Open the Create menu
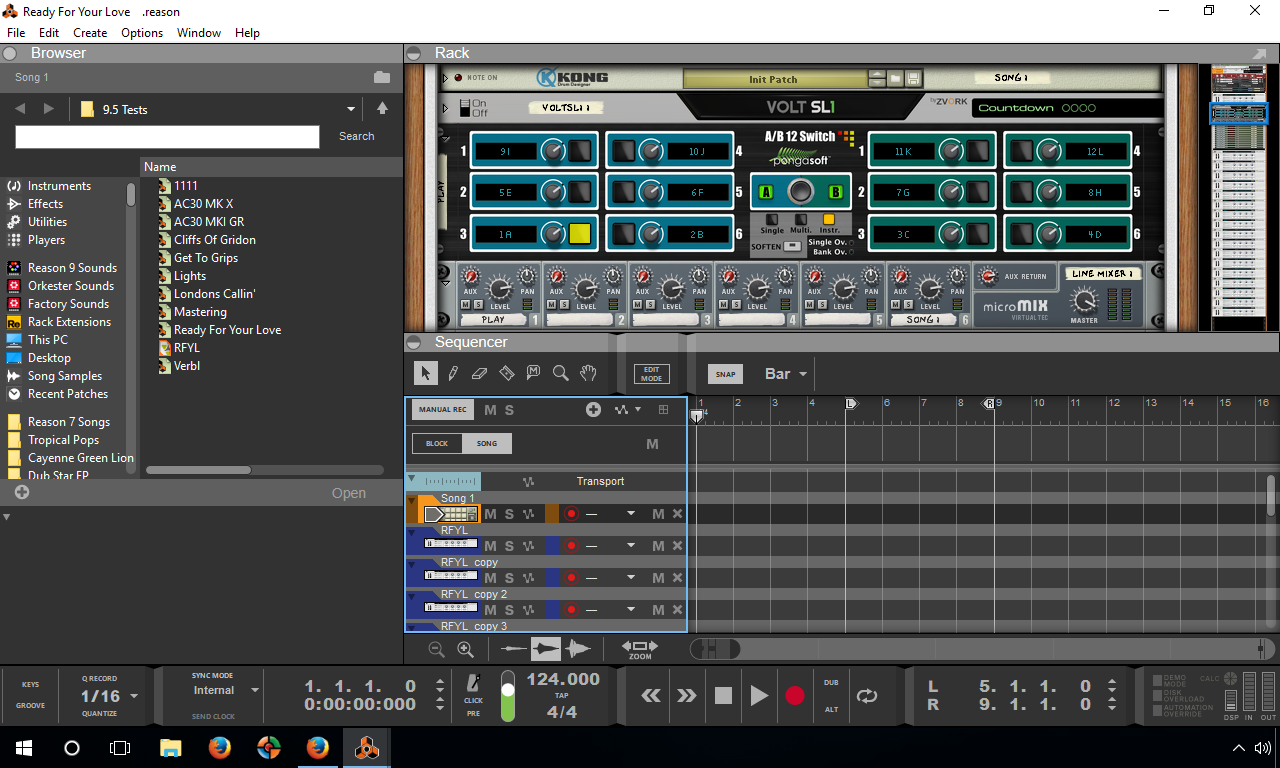 tap(90, 33)
